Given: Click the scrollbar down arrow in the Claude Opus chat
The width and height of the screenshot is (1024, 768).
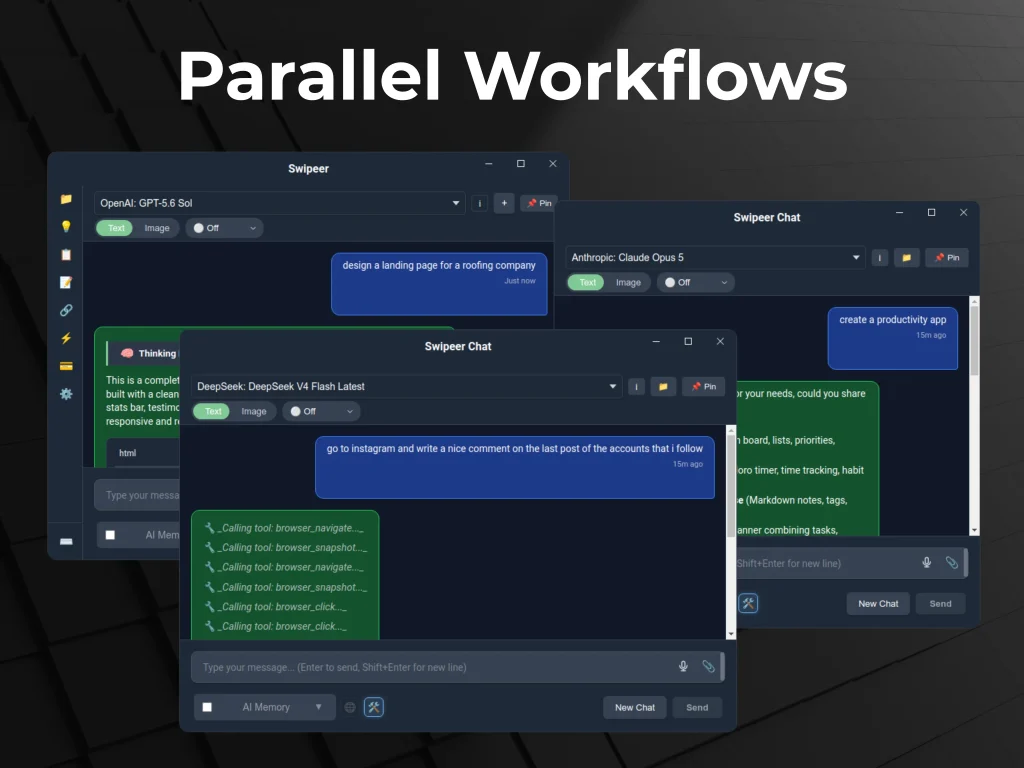Looking at the screenshot, I should [974, 530].
